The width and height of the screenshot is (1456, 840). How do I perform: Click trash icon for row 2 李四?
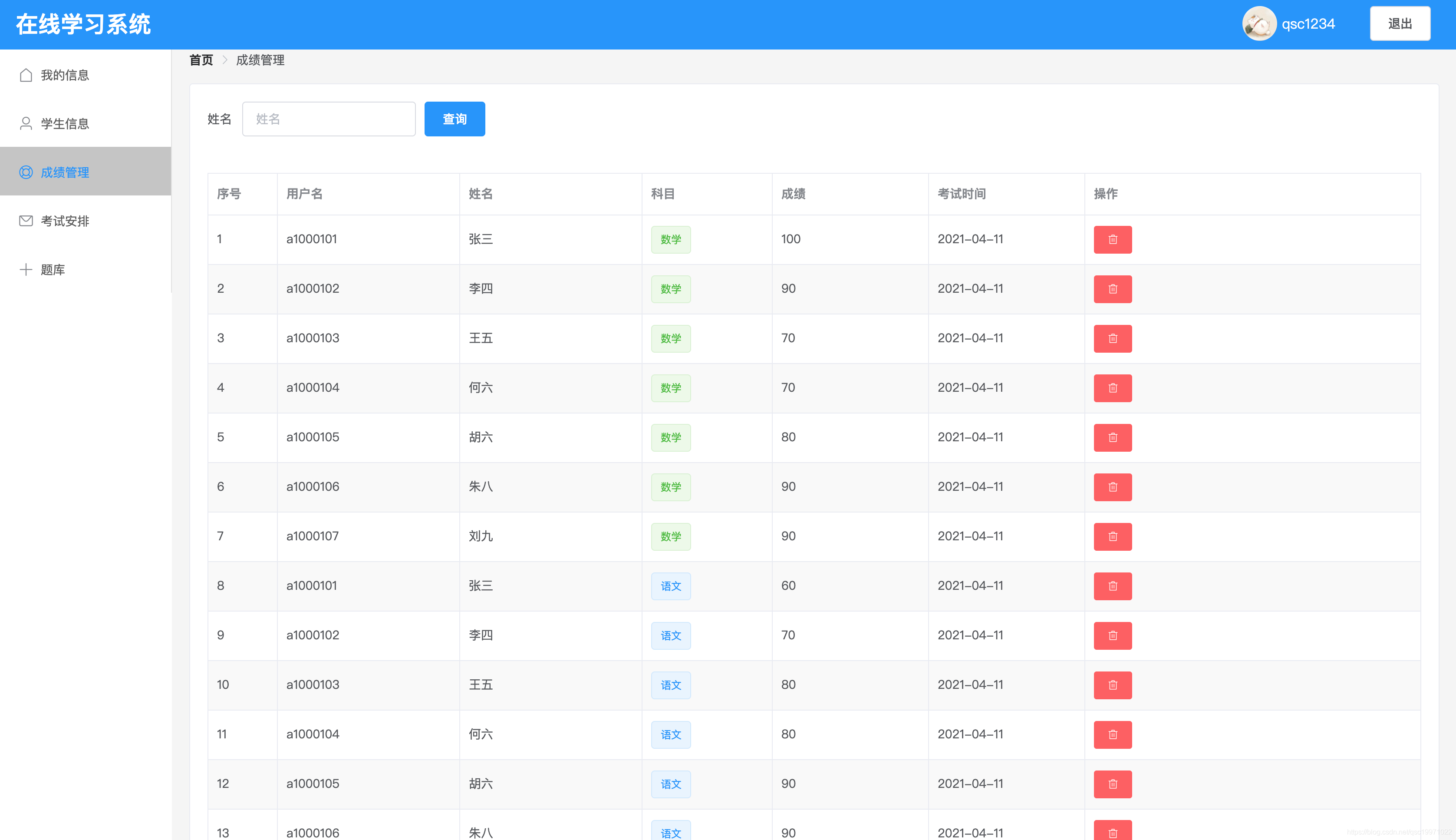click(x=1112, y=289)
